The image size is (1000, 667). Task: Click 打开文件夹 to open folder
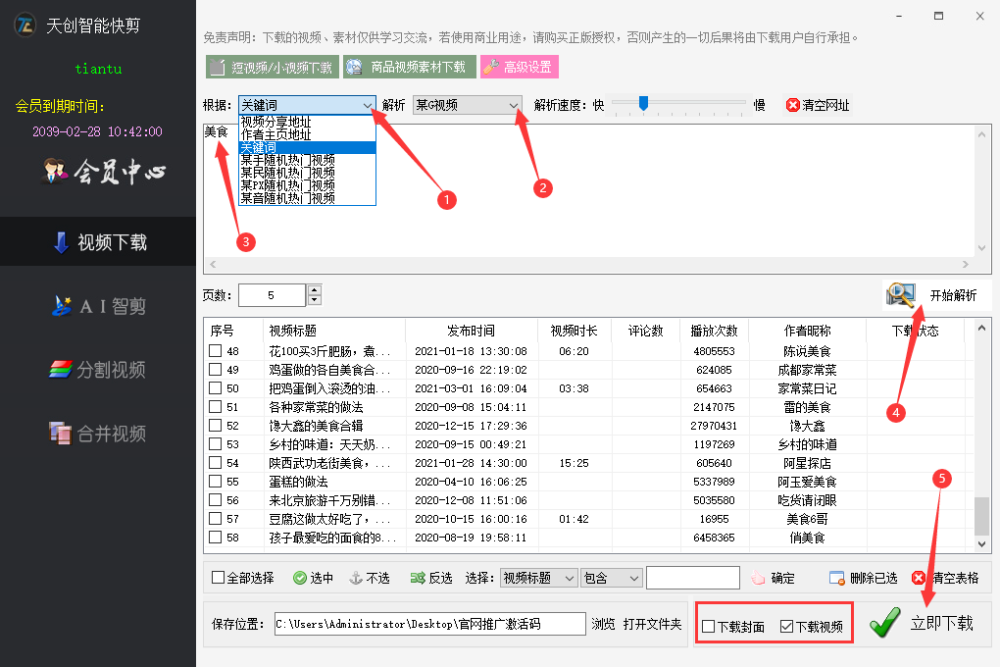point(652,624)
